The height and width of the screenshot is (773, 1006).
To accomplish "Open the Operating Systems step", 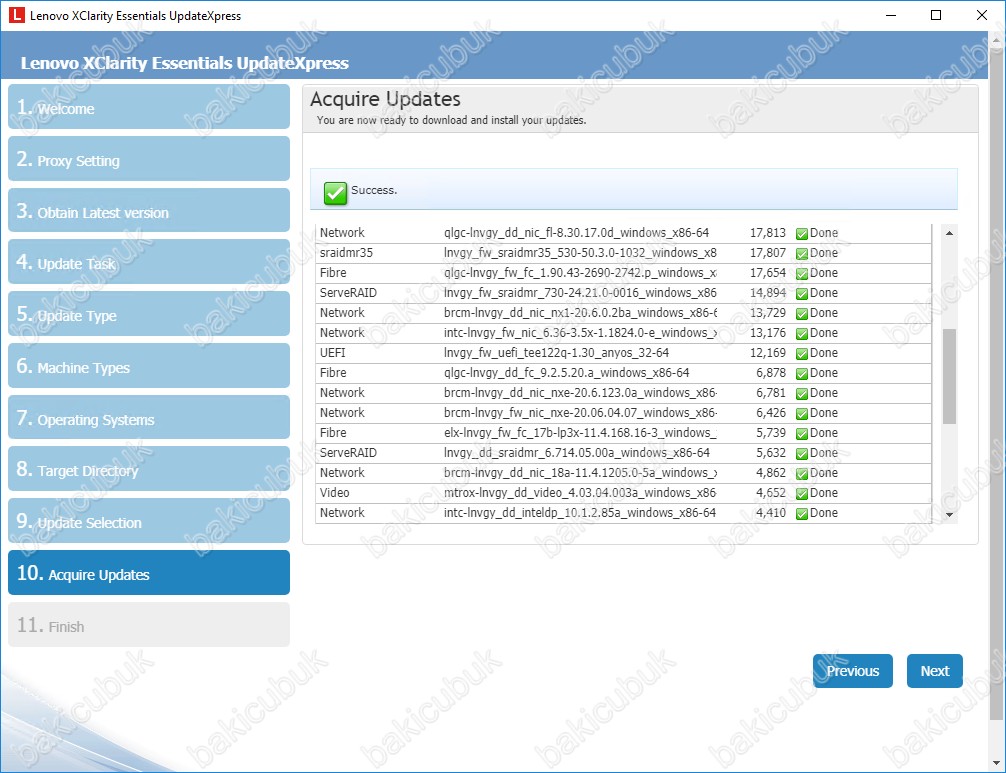I will (x=149, y=418).
